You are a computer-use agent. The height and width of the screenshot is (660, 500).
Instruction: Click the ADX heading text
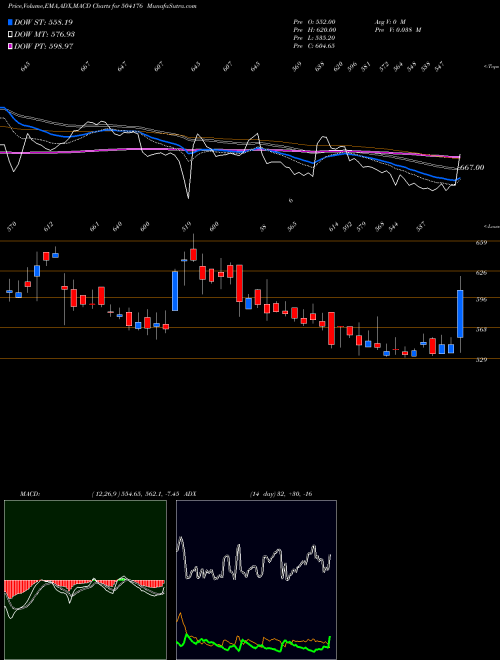click(x=190, y=494)
